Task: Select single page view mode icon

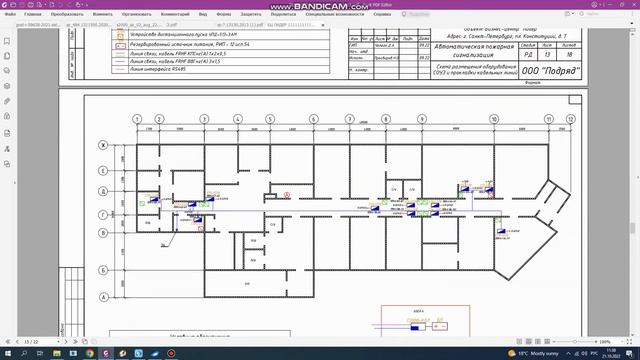Action: click(x=519, y=342)
